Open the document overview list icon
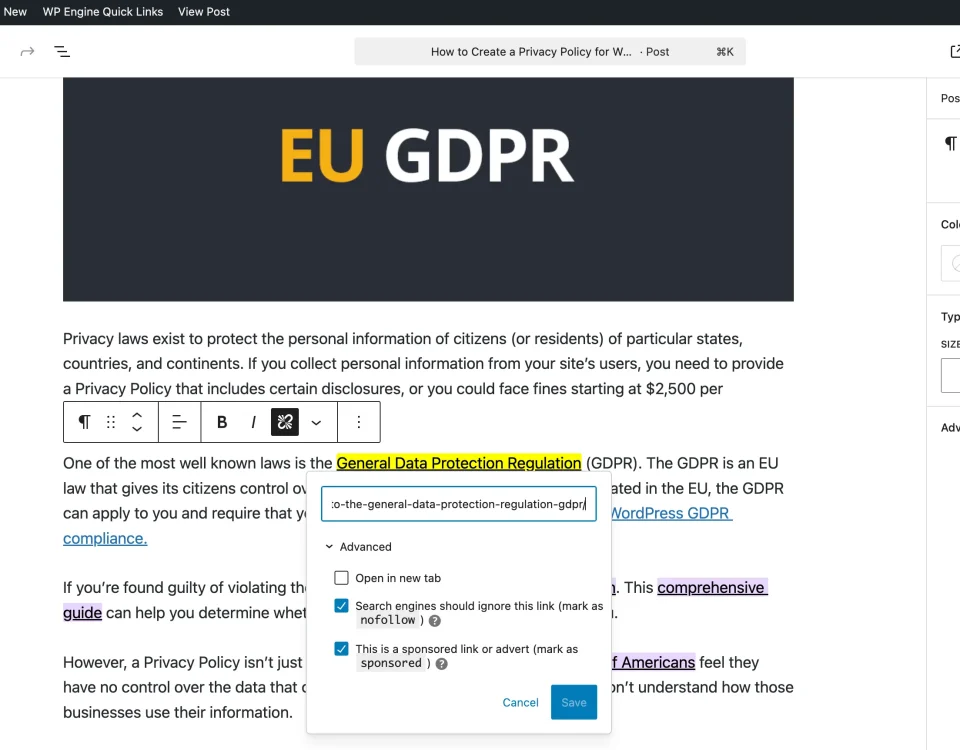The width and height of the screenshot is (960, 750). (62, 51)
